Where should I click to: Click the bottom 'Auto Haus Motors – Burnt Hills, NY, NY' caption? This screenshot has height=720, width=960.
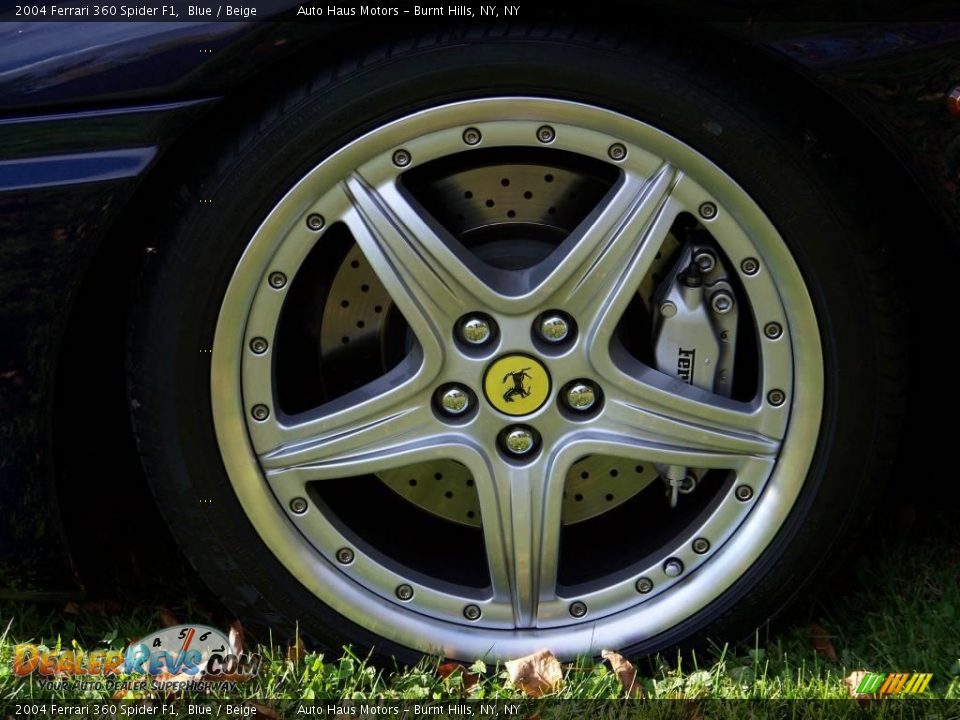[x=408, y=710]
